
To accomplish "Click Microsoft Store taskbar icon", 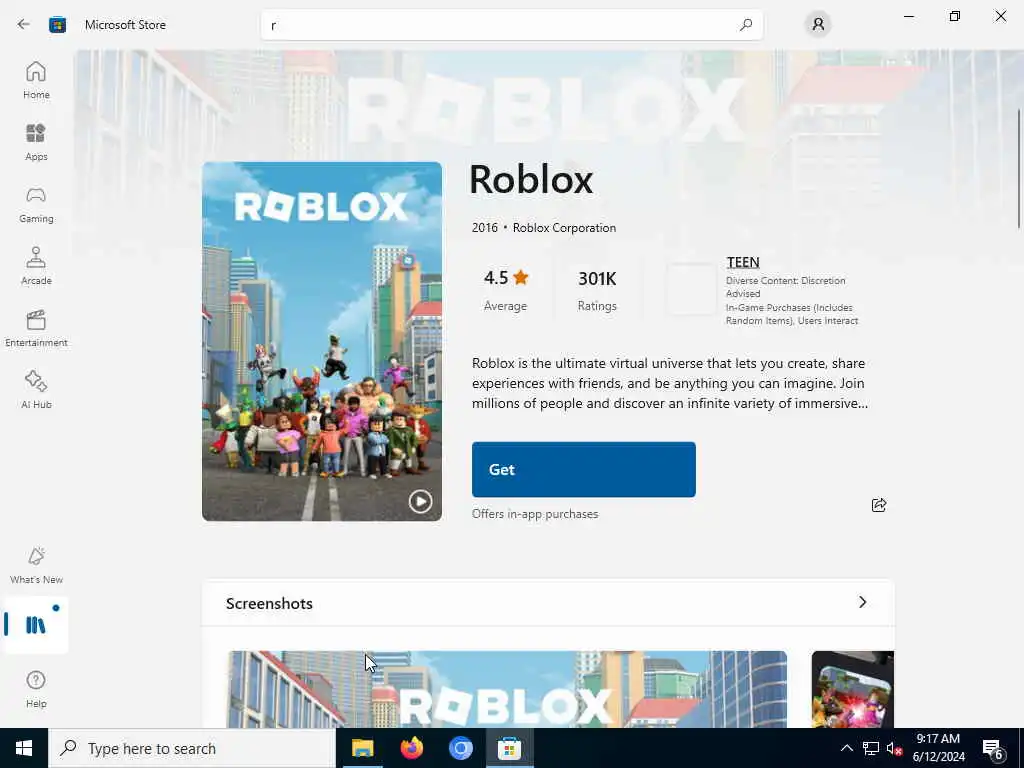I will click(x=509, y=748).
